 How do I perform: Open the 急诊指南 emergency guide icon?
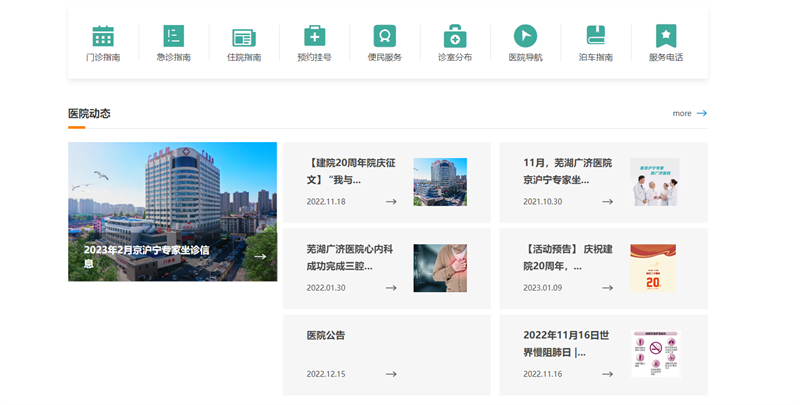click(x=174, y=36)
